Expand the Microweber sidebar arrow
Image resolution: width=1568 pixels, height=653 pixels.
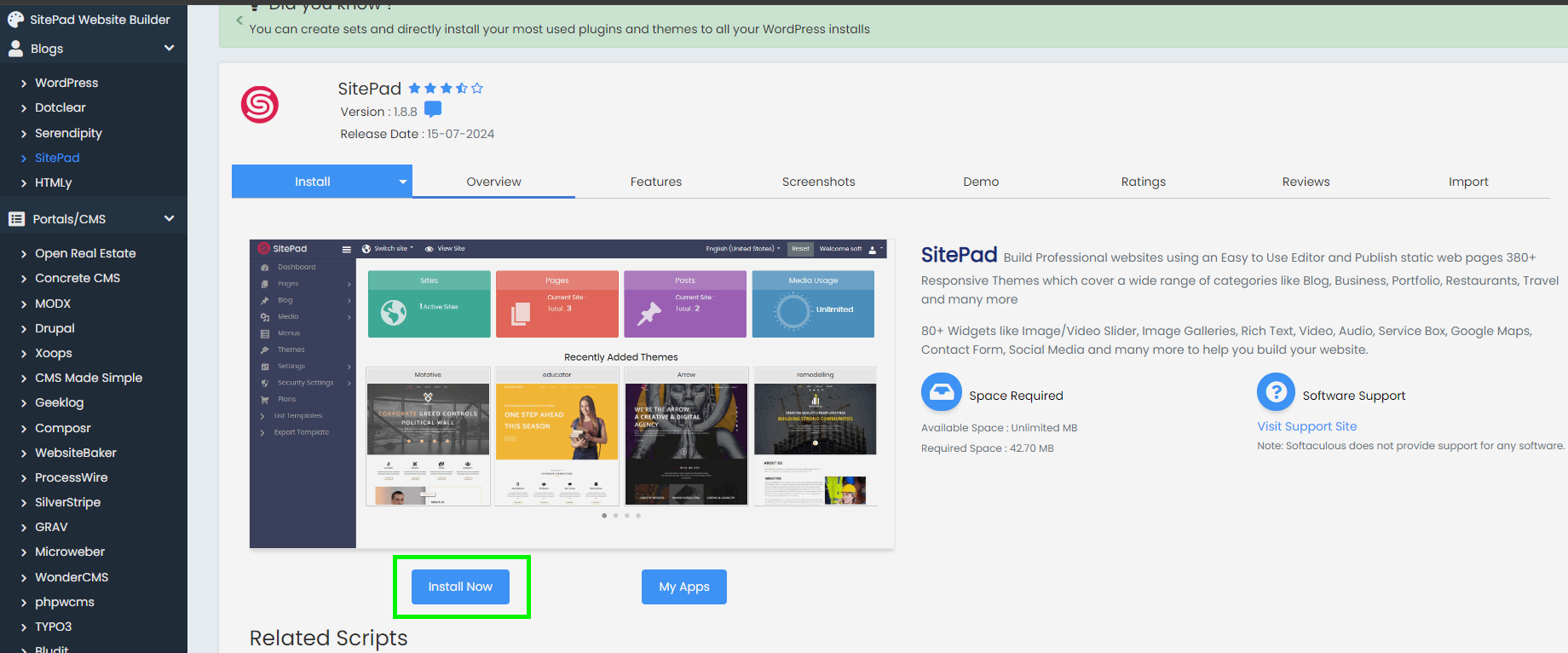pos(24,552)
